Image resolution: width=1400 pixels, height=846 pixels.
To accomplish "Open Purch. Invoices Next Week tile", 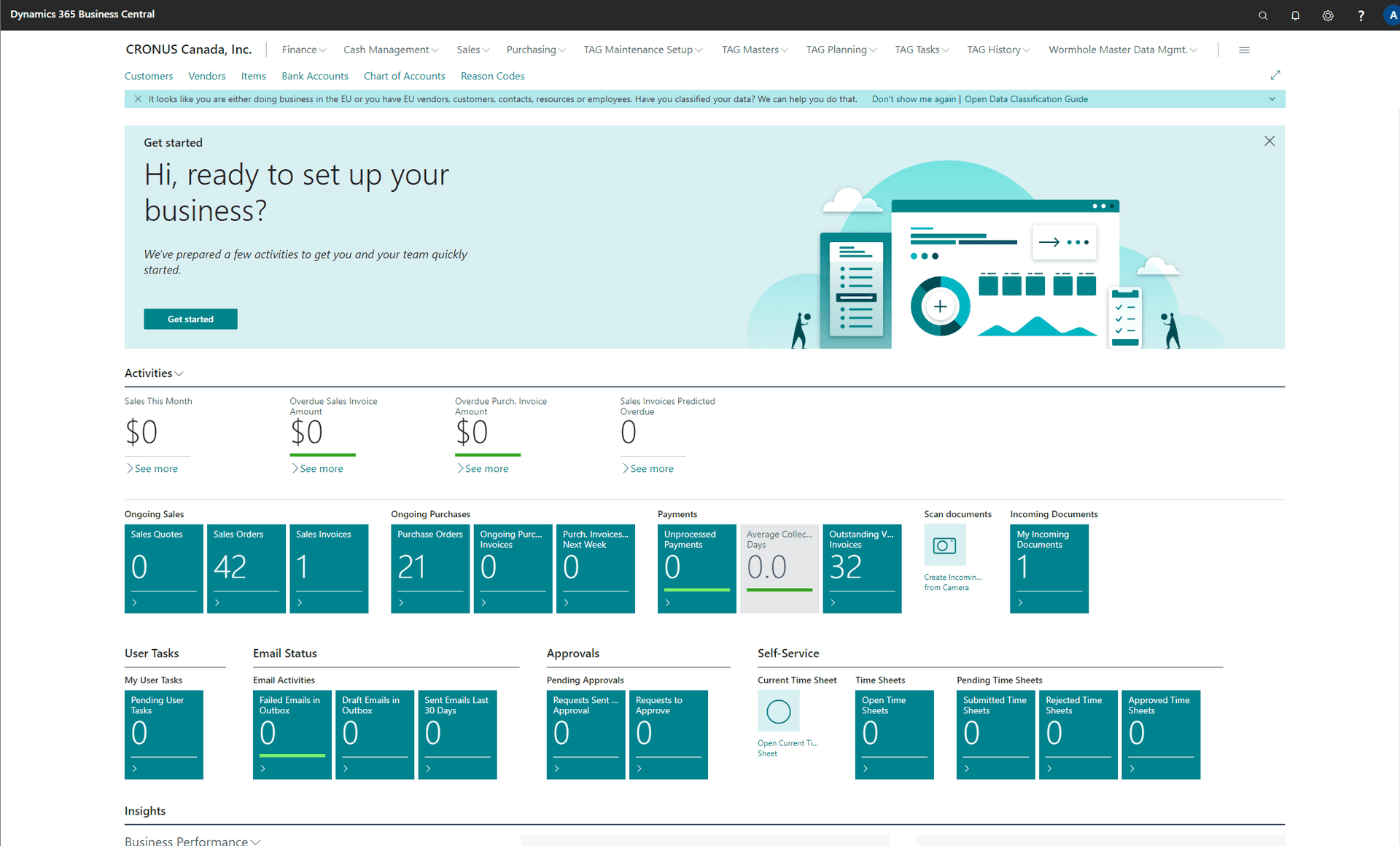I will click(x=595, y=569).
